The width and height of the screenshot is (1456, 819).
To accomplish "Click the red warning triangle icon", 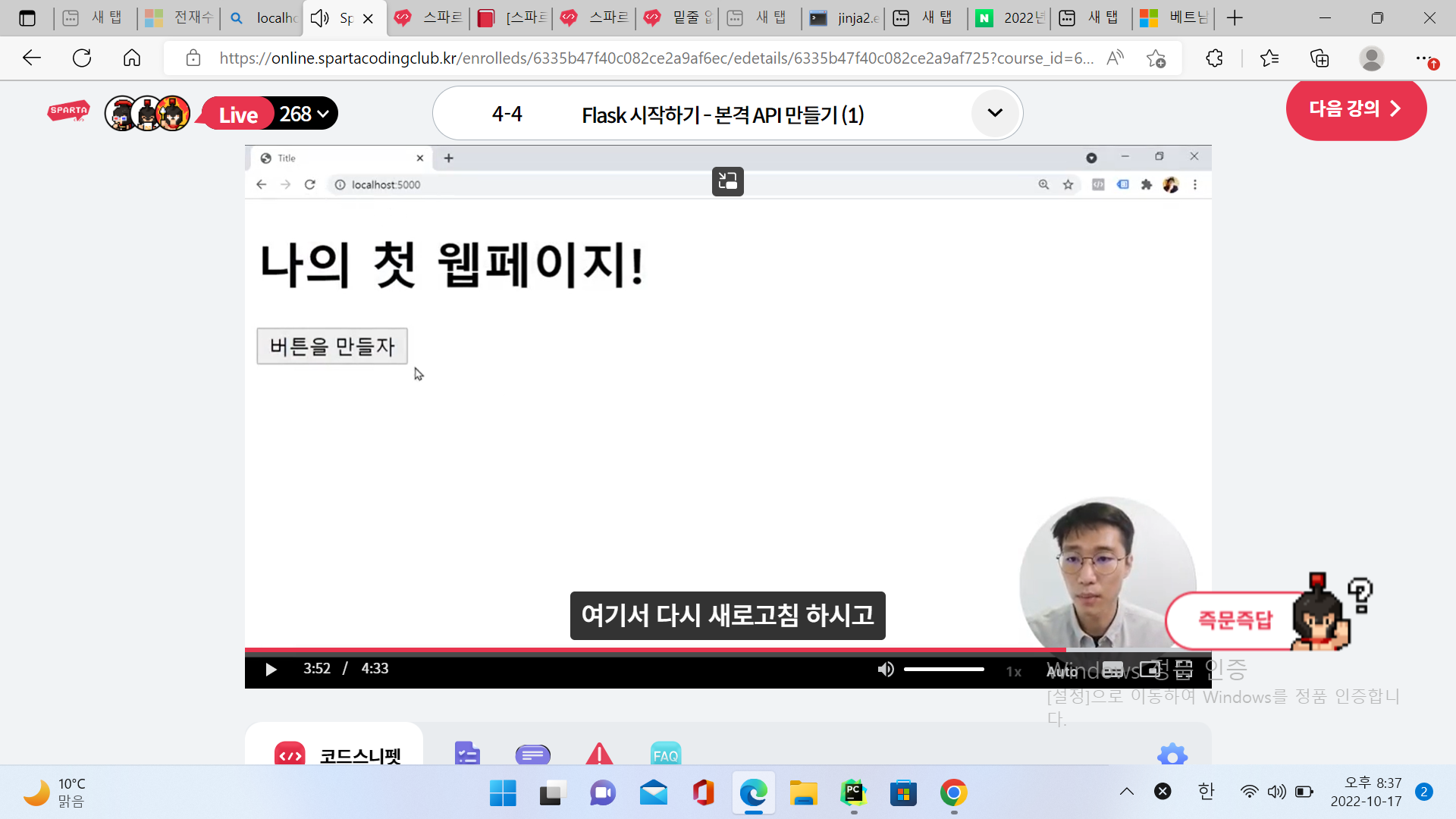I will click(x=599, y=753).
